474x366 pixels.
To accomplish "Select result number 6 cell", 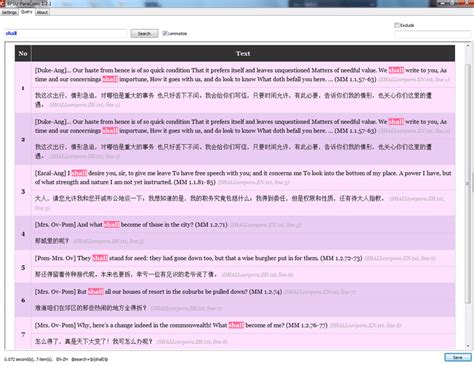I will click(x=23, y=300).
